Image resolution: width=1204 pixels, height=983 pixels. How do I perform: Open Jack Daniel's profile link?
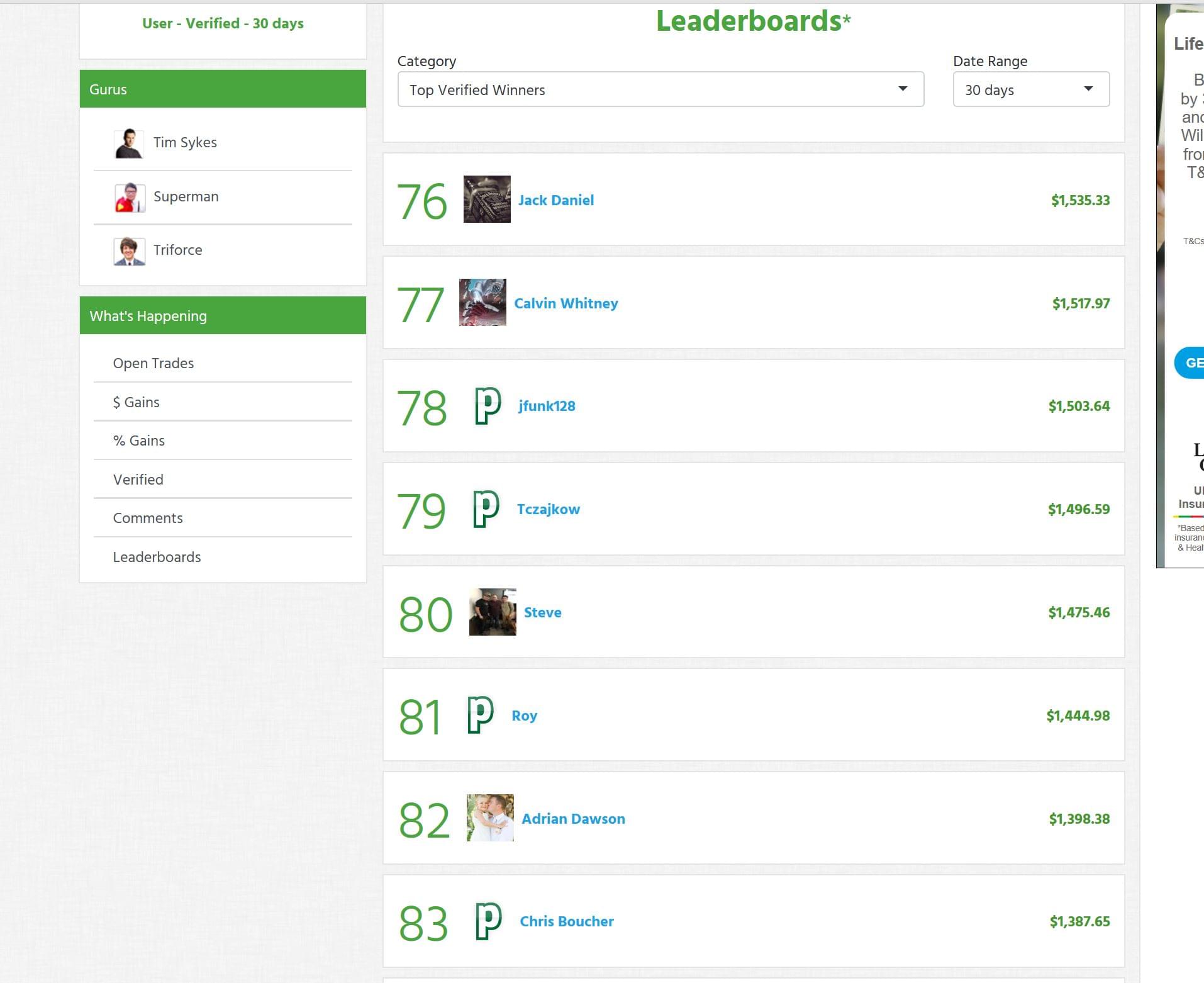[556, 200]
